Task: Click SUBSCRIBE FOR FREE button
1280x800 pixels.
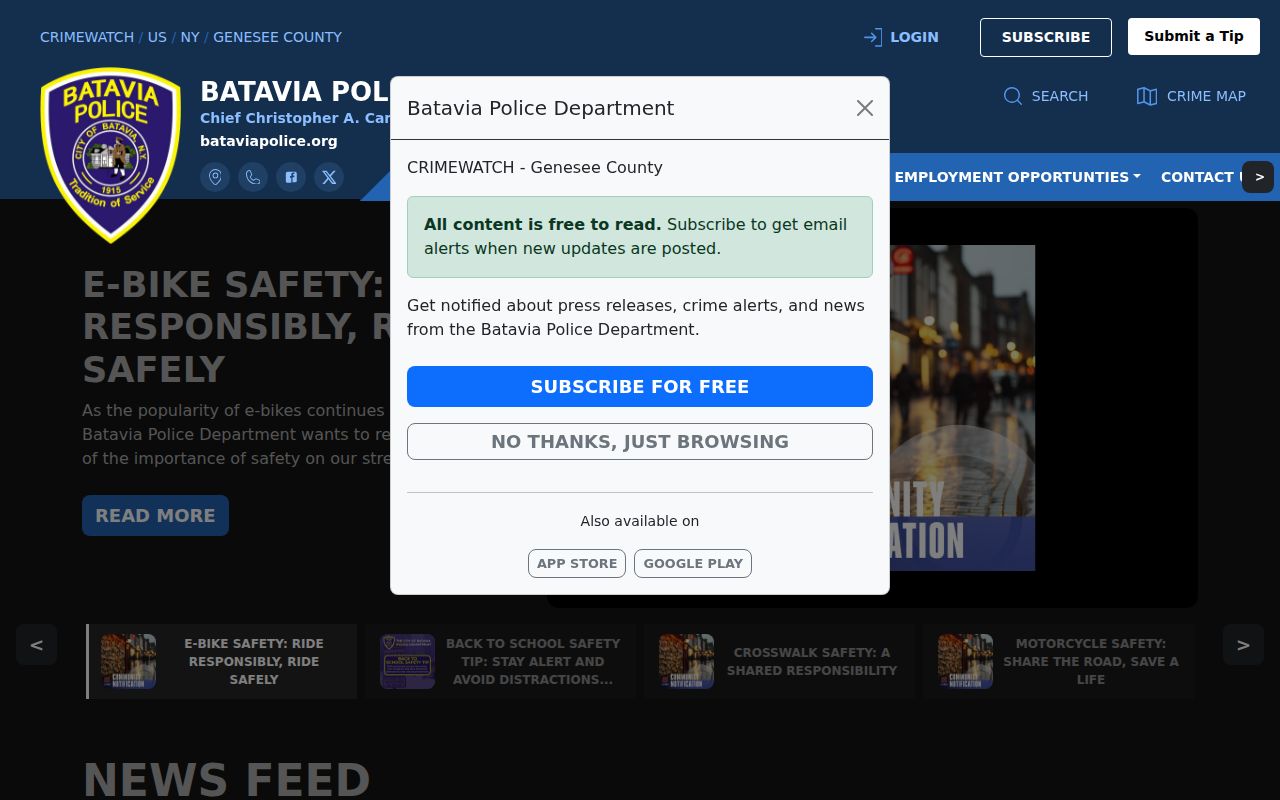Action: [640, 386]
